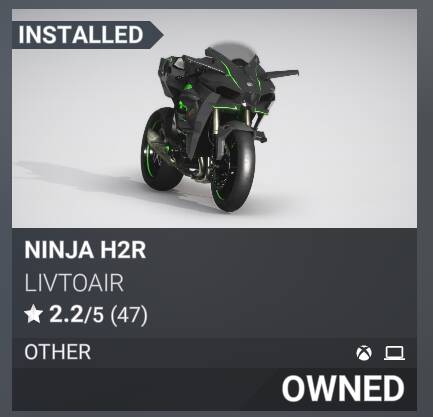This screenshot has height=417, width=433.
Task: Click the empty area beside LIVTOAIR text
Action: click(267, 283)
